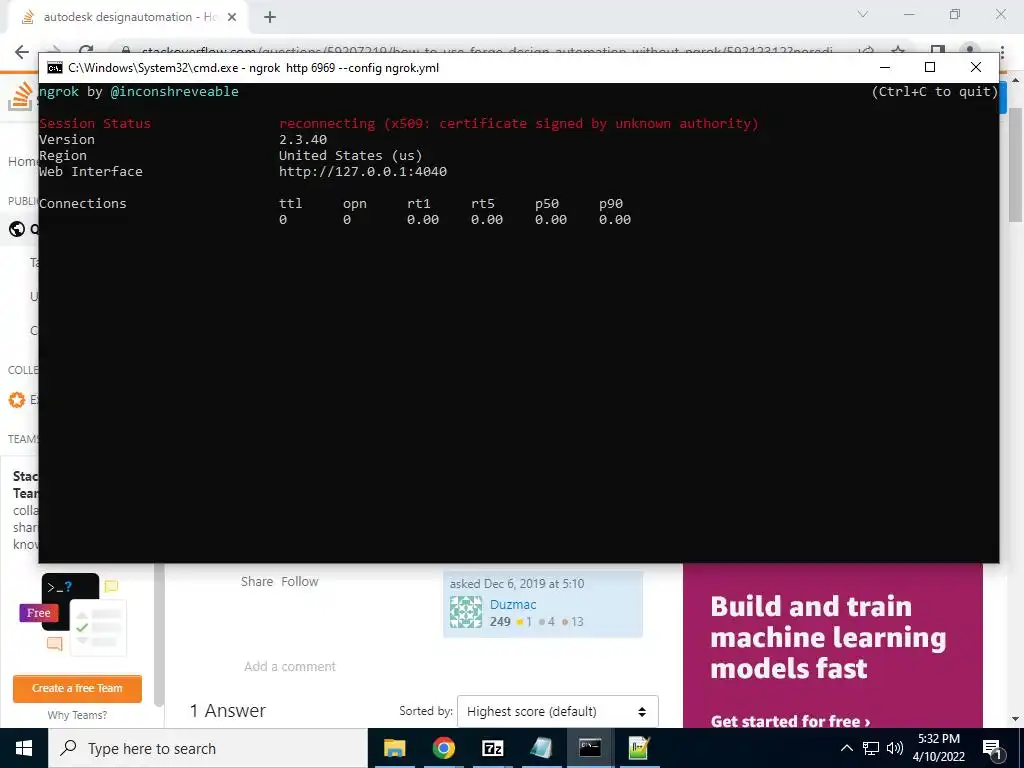Open network status tray icon
1024x768 pixels.
click(871, 748)
